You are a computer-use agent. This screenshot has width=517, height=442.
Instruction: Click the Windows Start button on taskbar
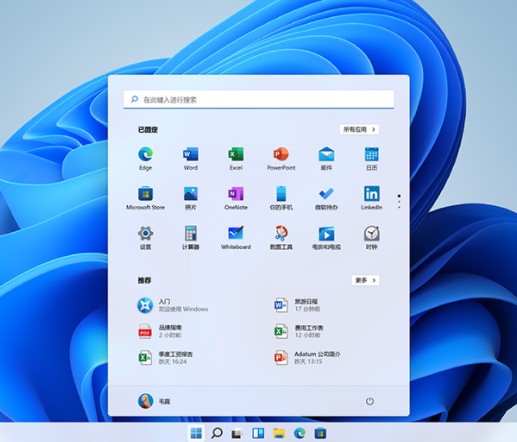pyautogui.click(x=196, y=433)
